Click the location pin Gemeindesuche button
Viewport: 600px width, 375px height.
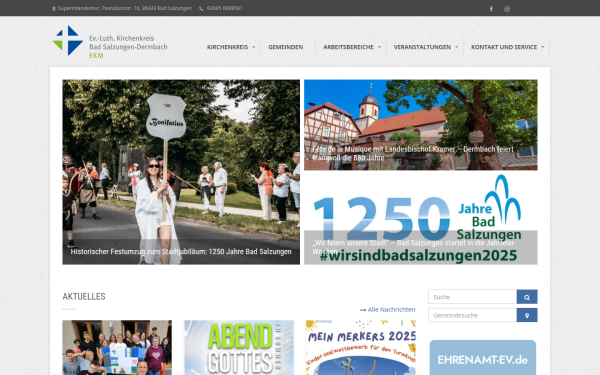point(527,315)
